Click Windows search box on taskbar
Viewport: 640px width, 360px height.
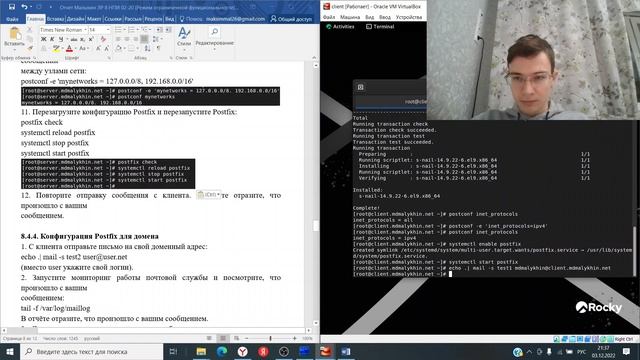(x=92, y=351)
